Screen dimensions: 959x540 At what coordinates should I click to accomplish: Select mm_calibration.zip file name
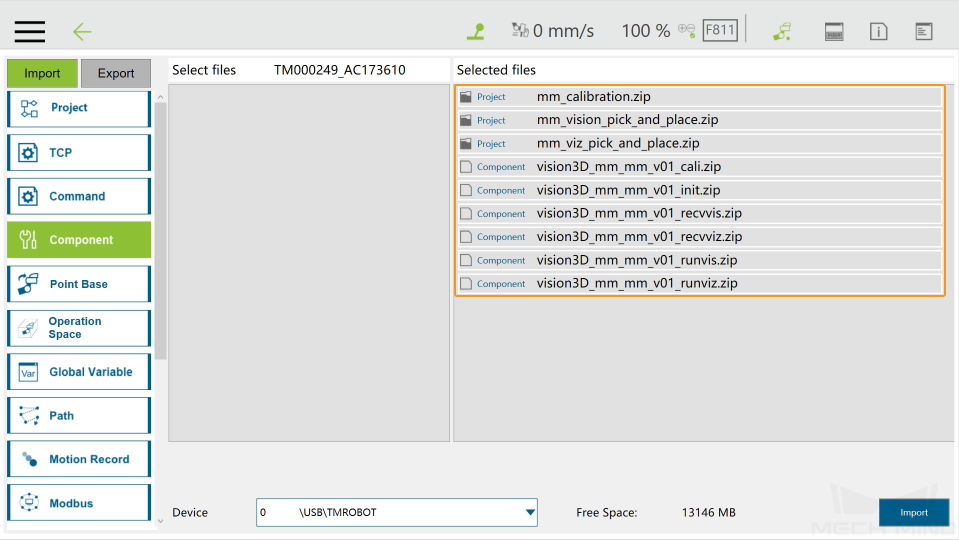click(x=593, y=97)
